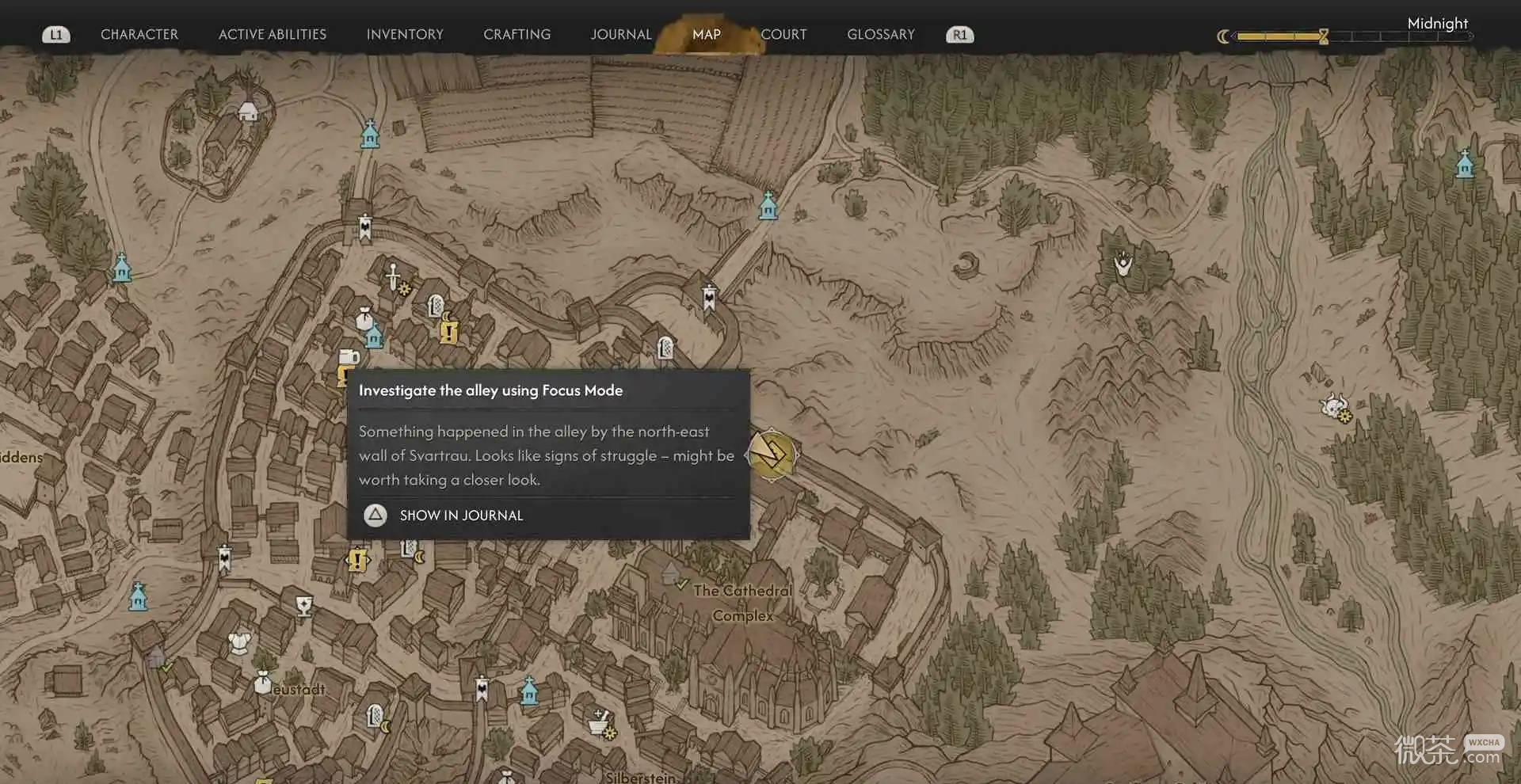Select the highlighted alley quest marker
Image resolution: width=1521 pixels, height=784 pixels.
(x=771, y=454)
